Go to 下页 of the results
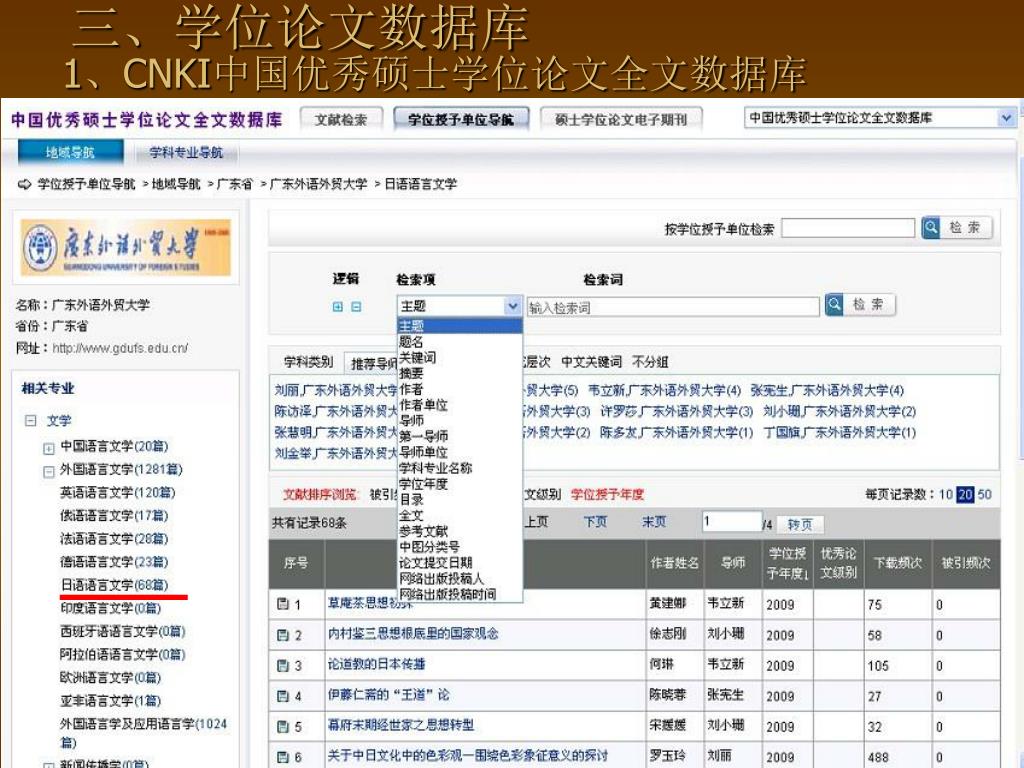The image size is (1024, 768). coord(595,522)
